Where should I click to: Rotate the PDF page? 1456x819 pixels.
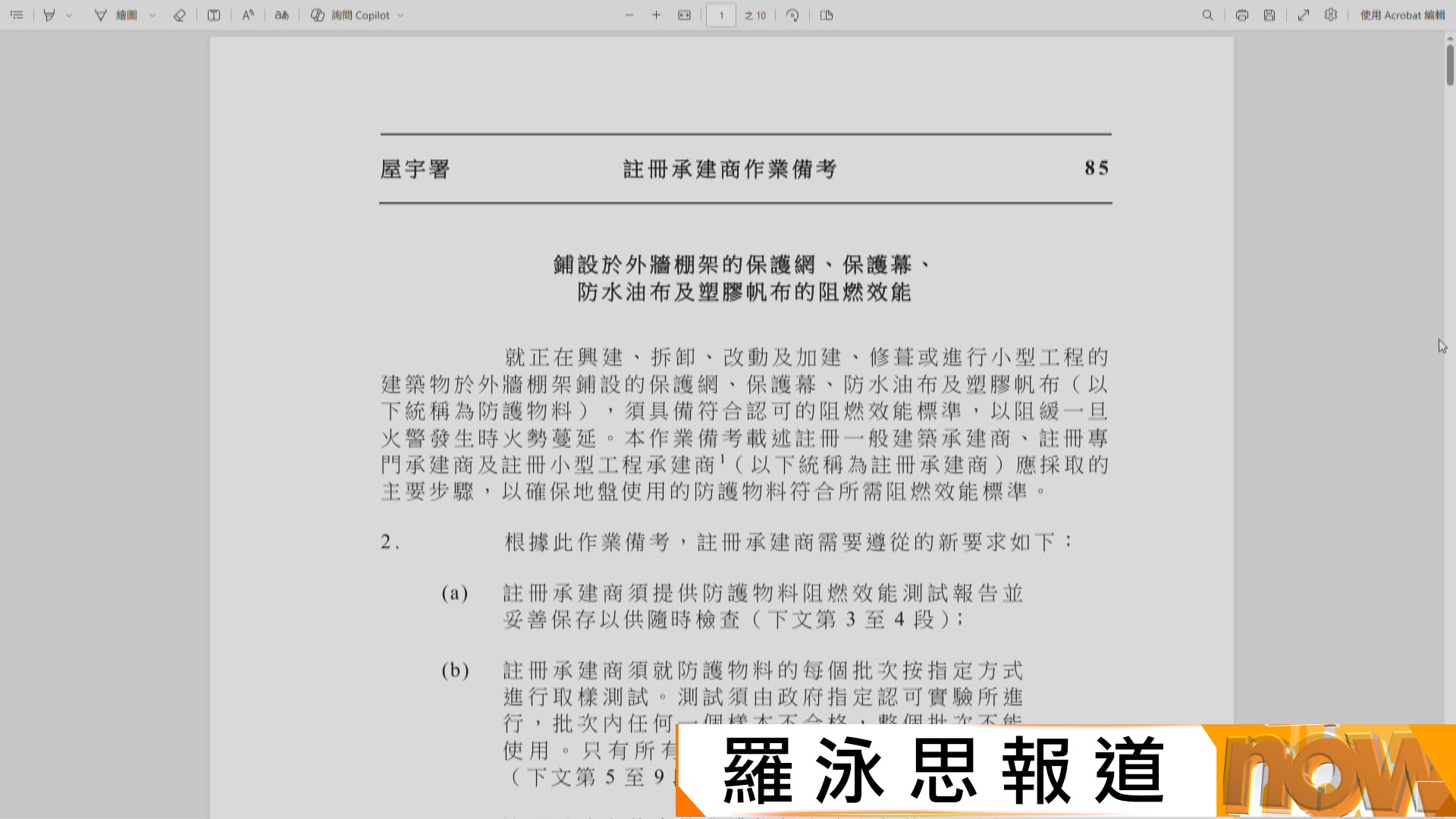(792, 15)
